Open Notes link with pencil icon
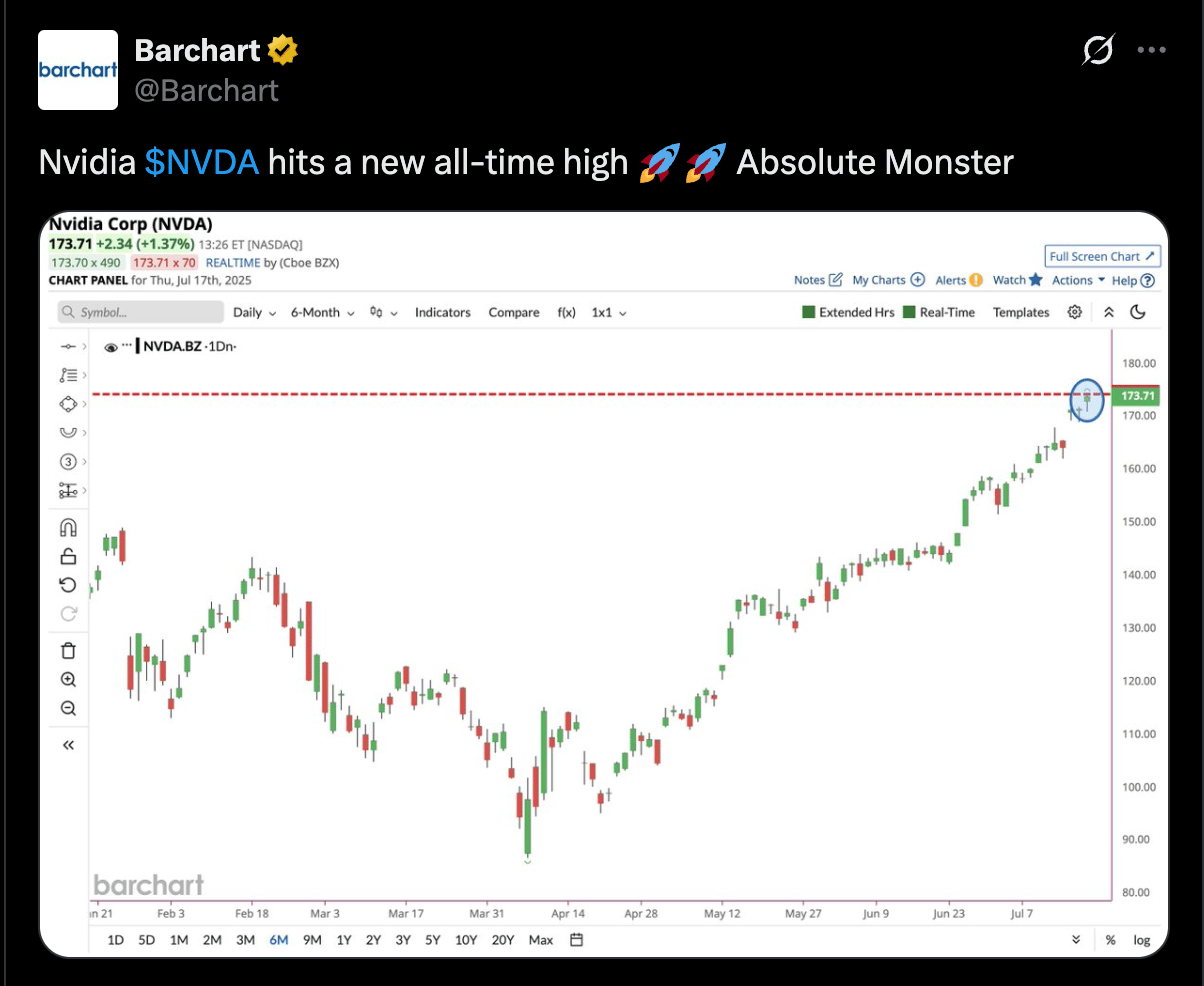The width and height of the screenshot is (1204, 986). [x=818, y=281]
